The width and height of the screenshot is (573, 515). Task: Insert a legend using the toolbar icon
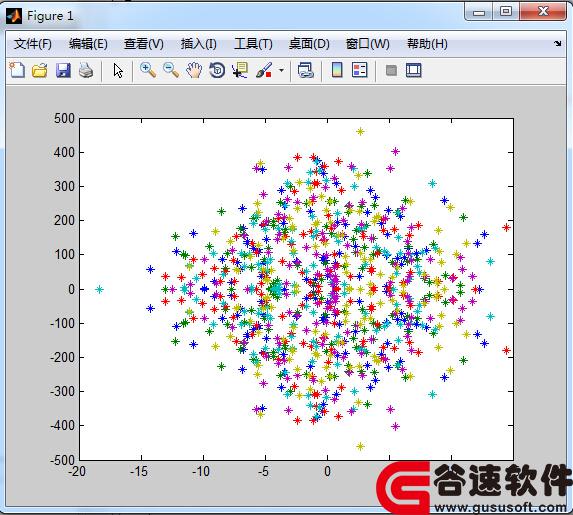(x=360, y=70)
